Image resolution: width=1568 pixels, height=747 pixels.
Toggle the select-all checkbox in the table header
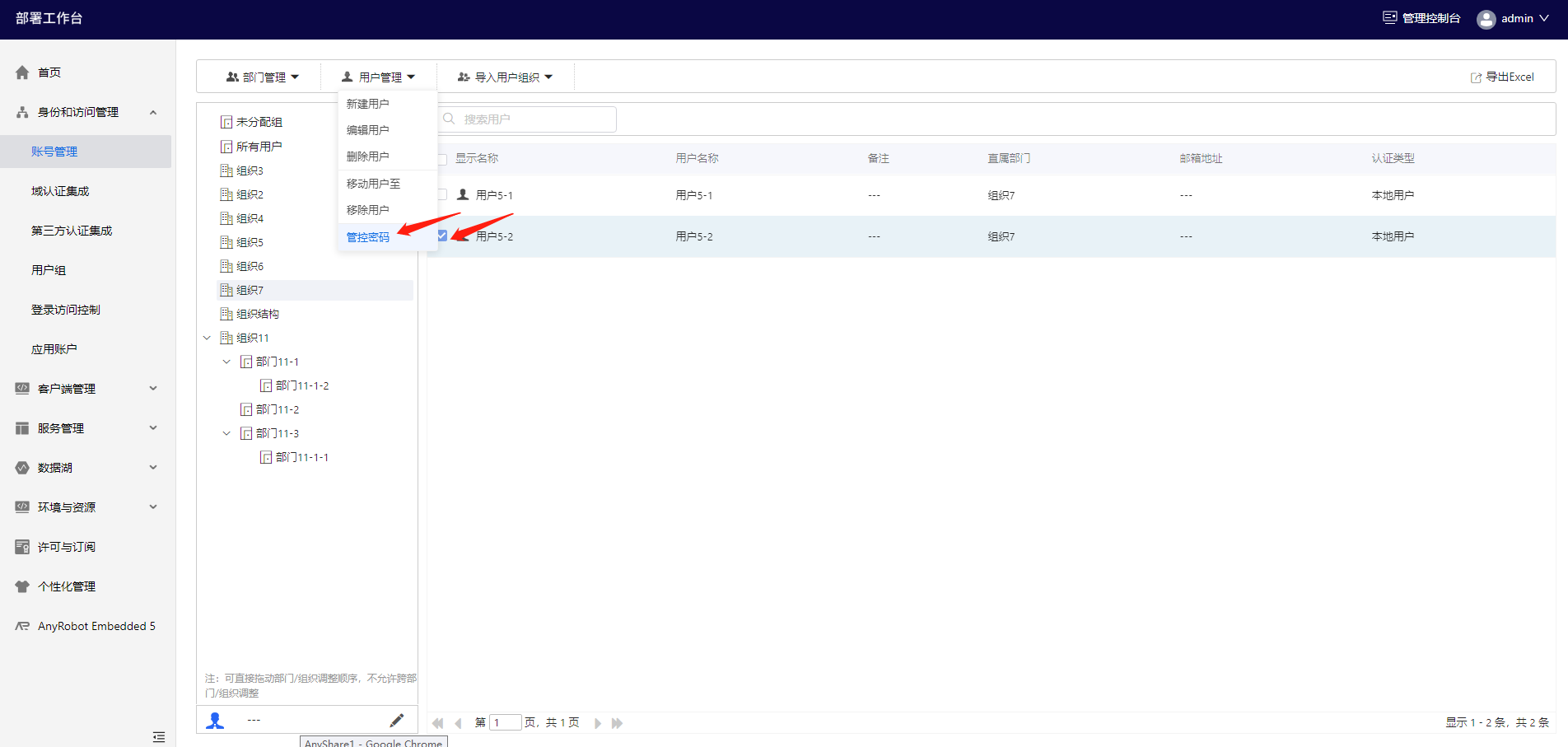pyautogui.click(x=442, y=159)
